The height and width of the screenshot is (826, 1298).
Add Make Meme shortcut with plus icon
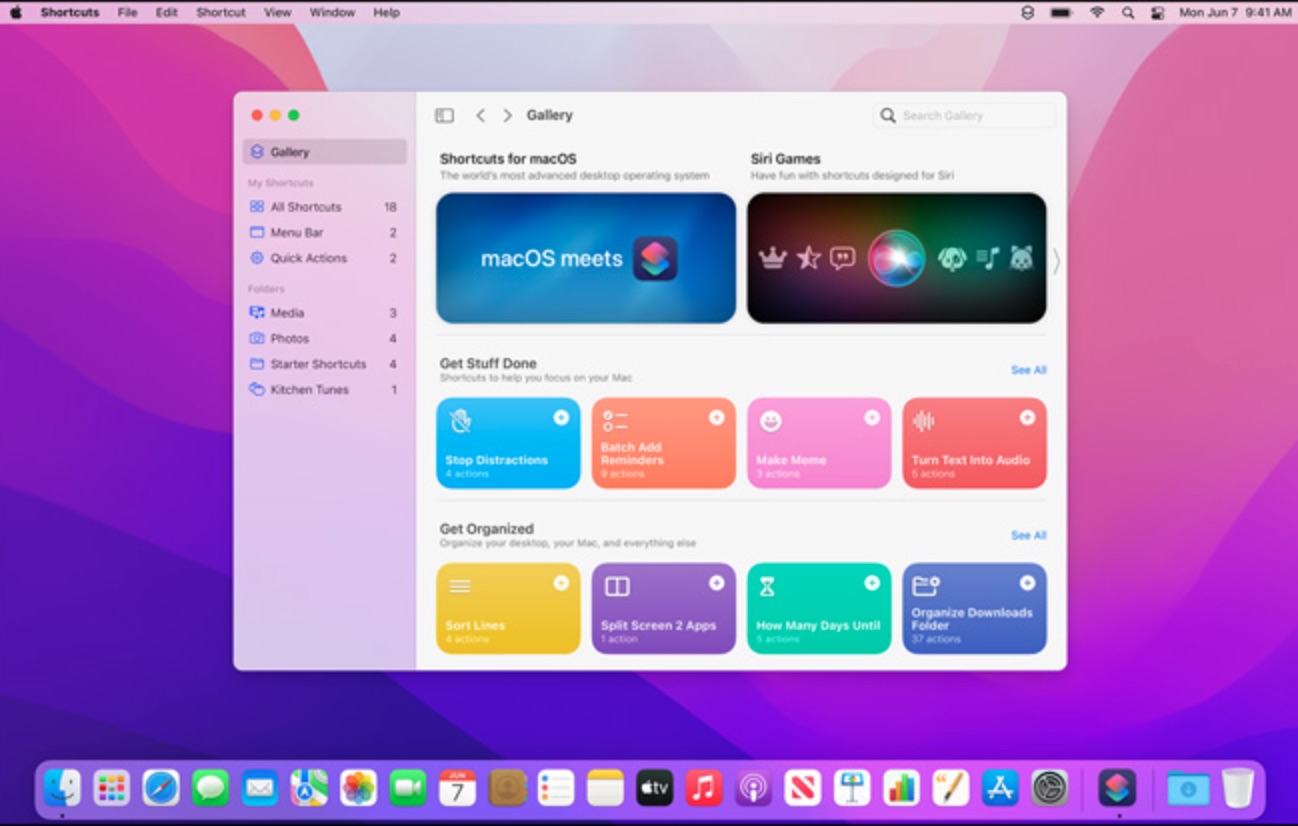pyautogui.click(x=872, y=418)
